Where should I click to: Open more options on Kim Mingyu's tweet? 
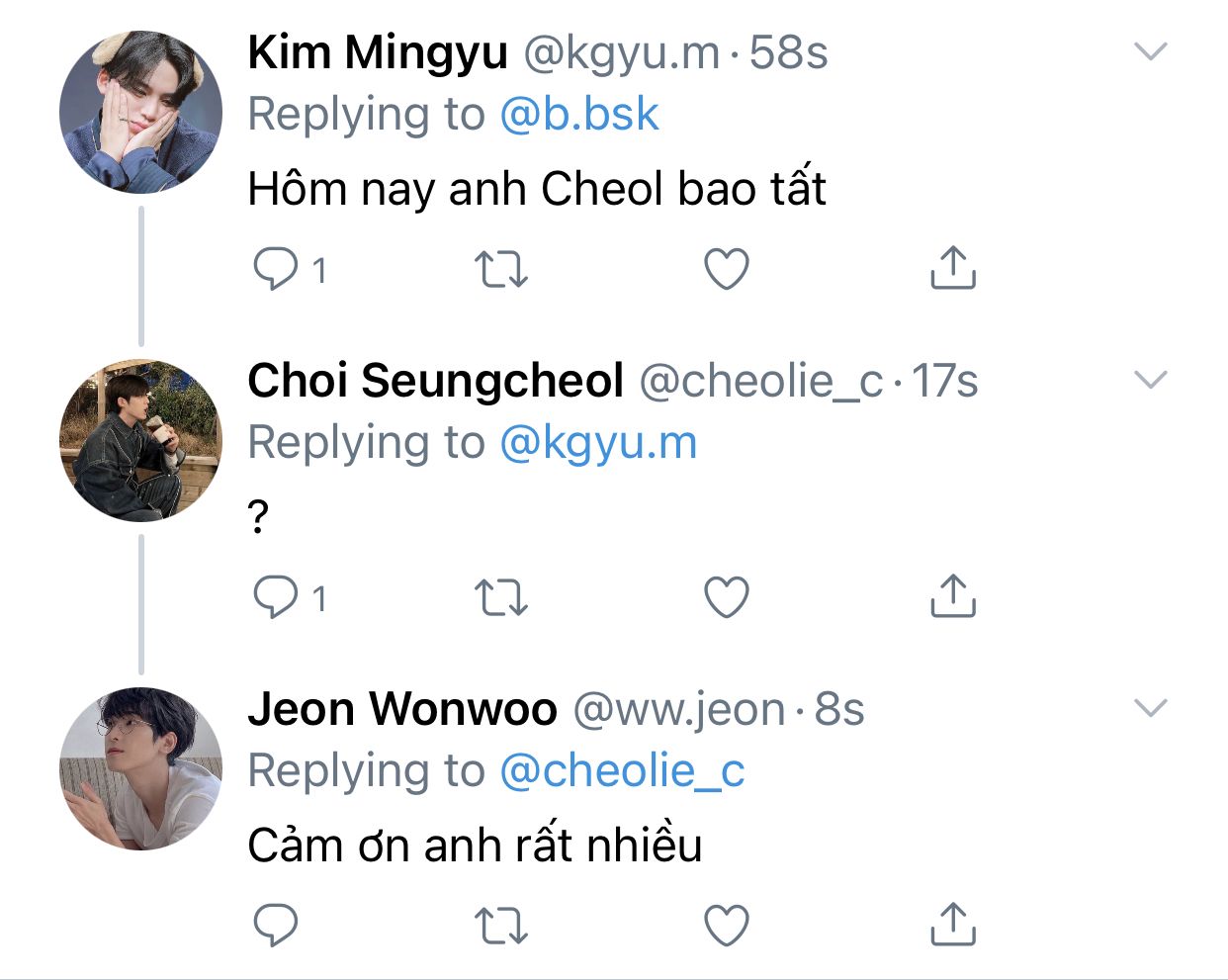(1151, 51)
